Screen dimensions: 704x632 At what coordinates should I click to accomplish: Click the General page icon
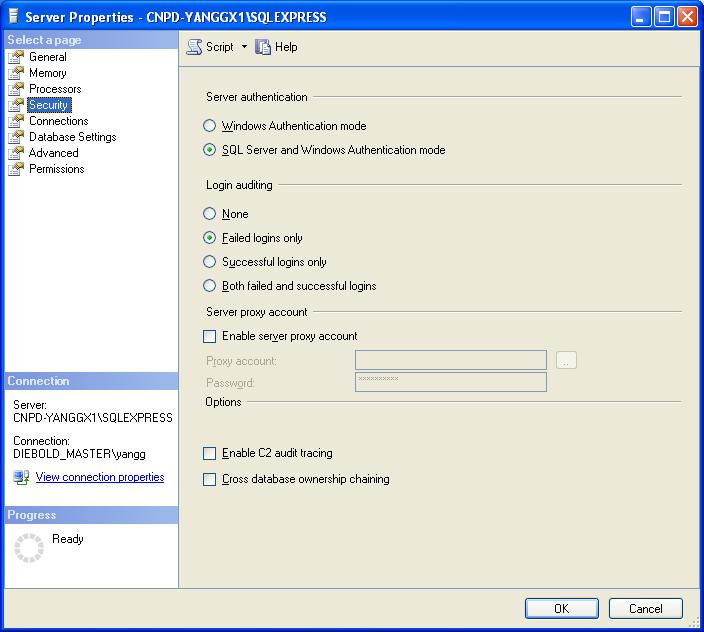(16, 57)
